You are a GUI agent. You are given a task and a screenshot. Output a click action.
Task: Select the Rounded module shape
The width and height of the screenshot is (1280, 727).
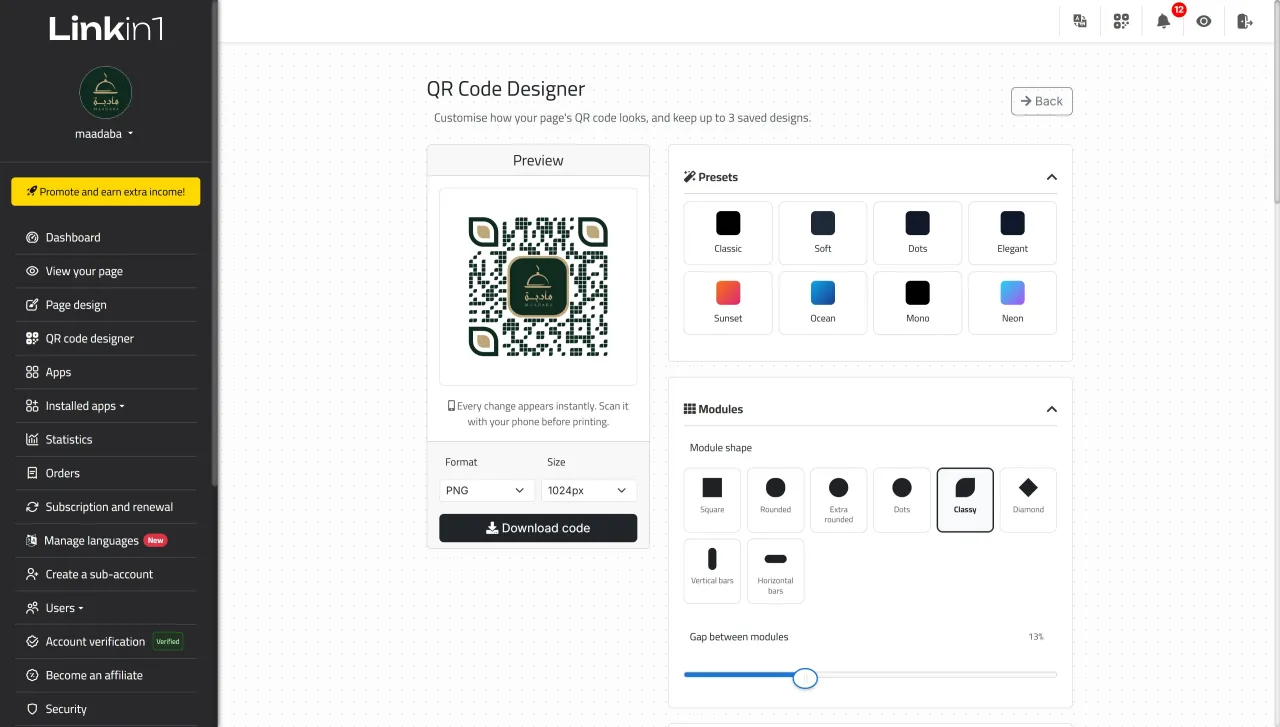[775, 500]
